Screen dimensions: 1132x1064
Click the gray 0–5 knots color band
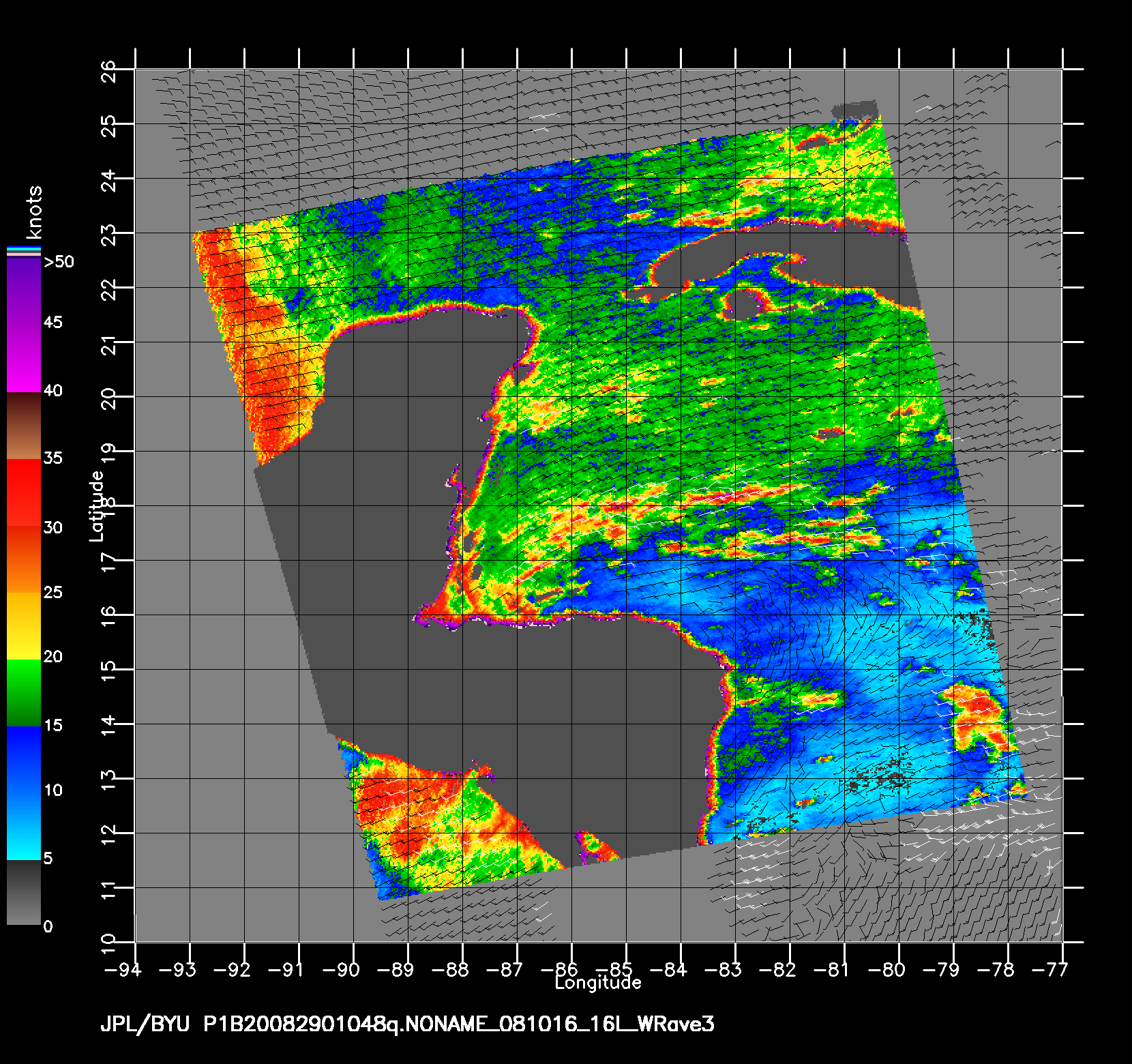point(23,892)
